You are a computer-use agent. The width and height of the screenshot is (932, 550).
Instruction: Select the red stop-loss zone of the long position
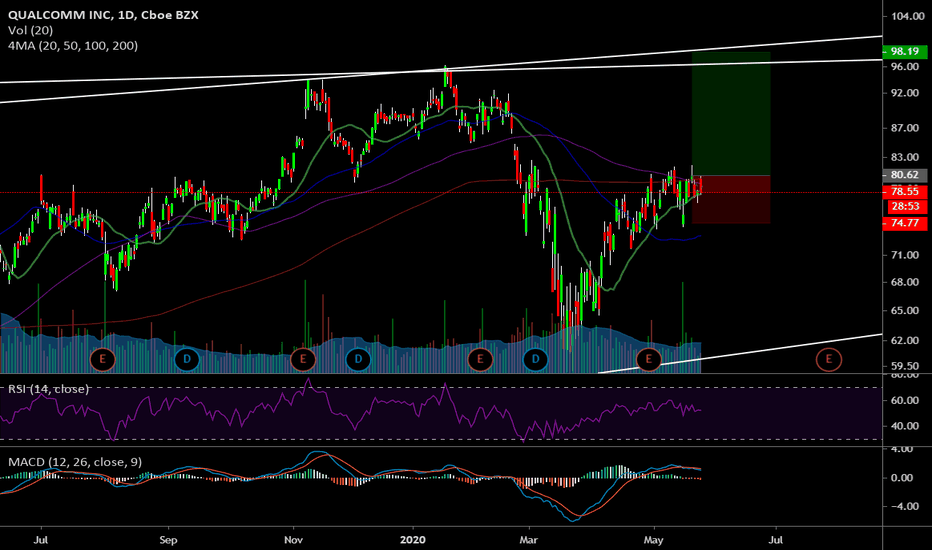pos(731,199)
